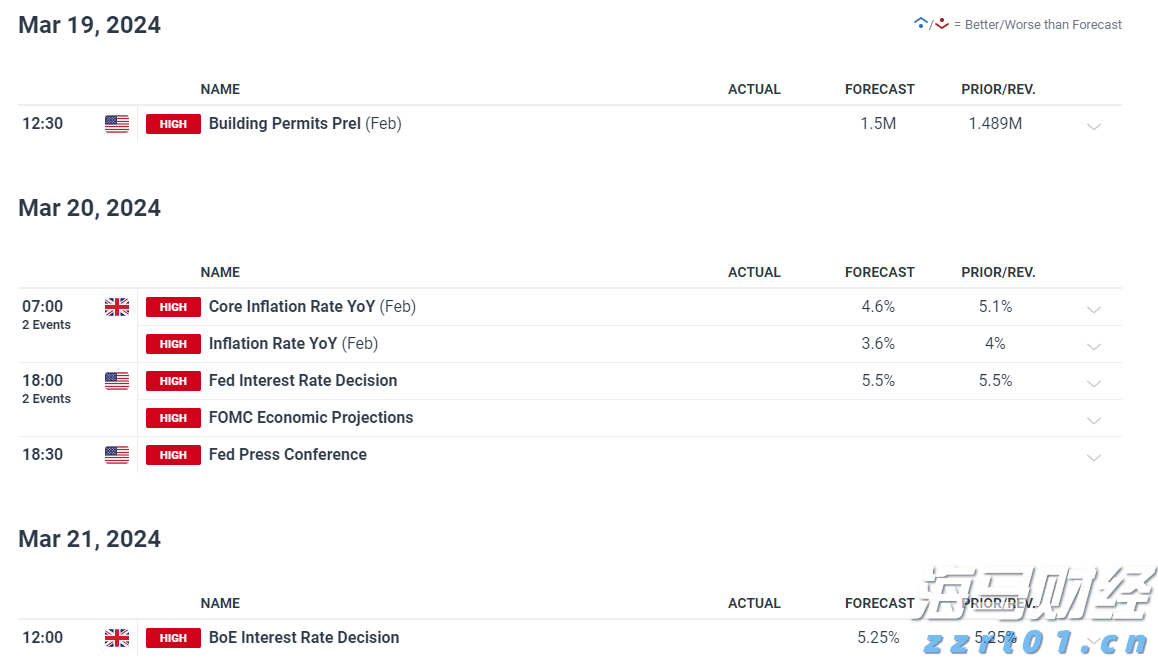Click the UK flag beside Core Inflation Rate
Image resolution: width=1158 pixels, height=658 pixels.
(x=117, y=307)
